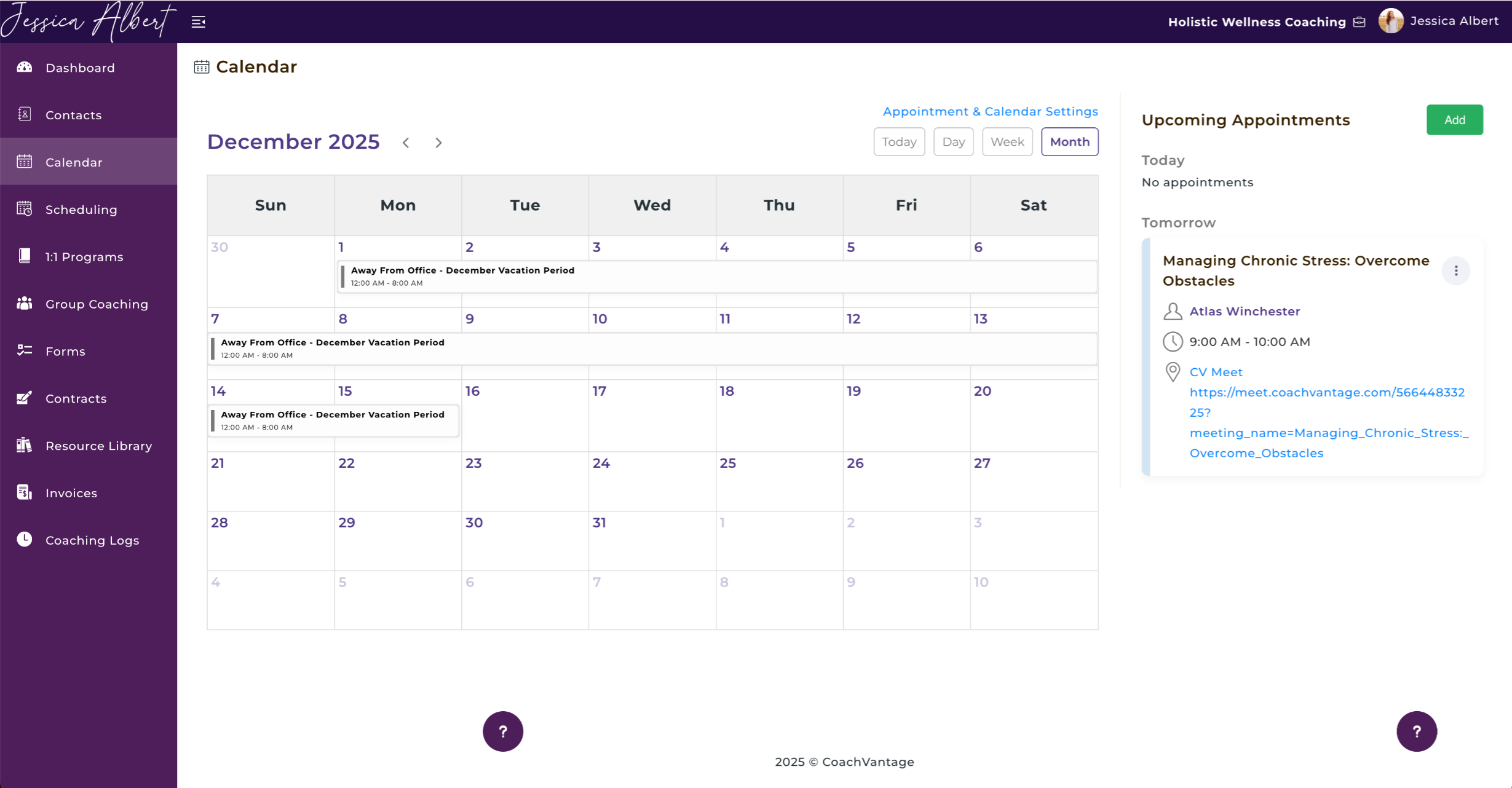
Task: Open Invoices via its sidebar icon
Action: [x=25, y=492]
